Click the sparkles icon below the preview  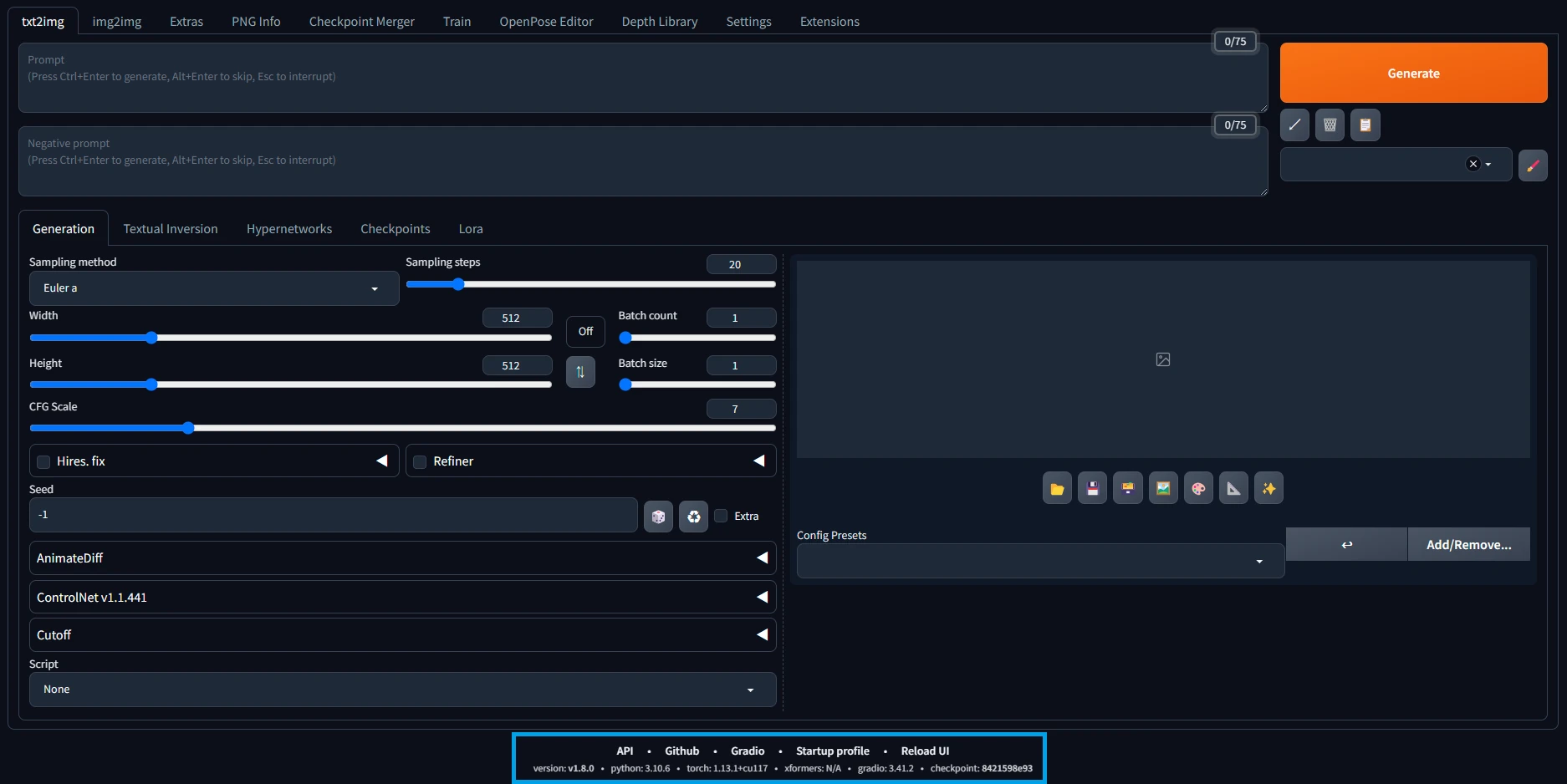click(x=1268, y=488)
